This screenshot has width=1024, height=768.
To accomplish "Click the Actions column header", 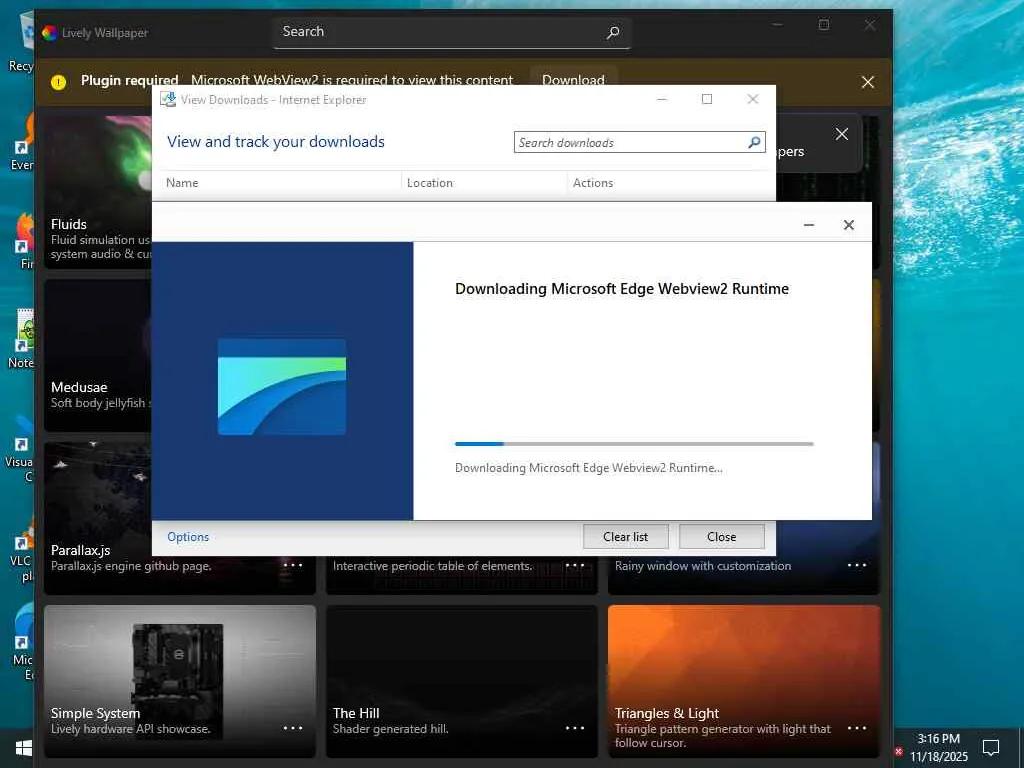I will (x=593, y=183).
